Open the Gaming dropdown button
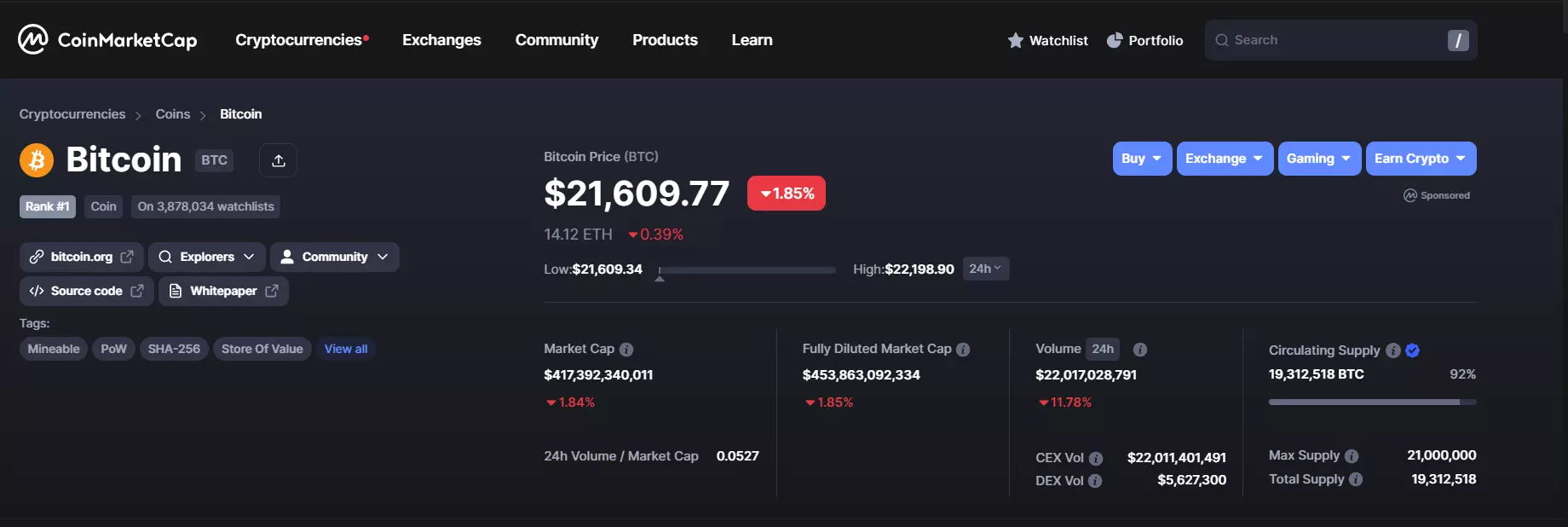 pyautogui.click(x=1319, y=159)
